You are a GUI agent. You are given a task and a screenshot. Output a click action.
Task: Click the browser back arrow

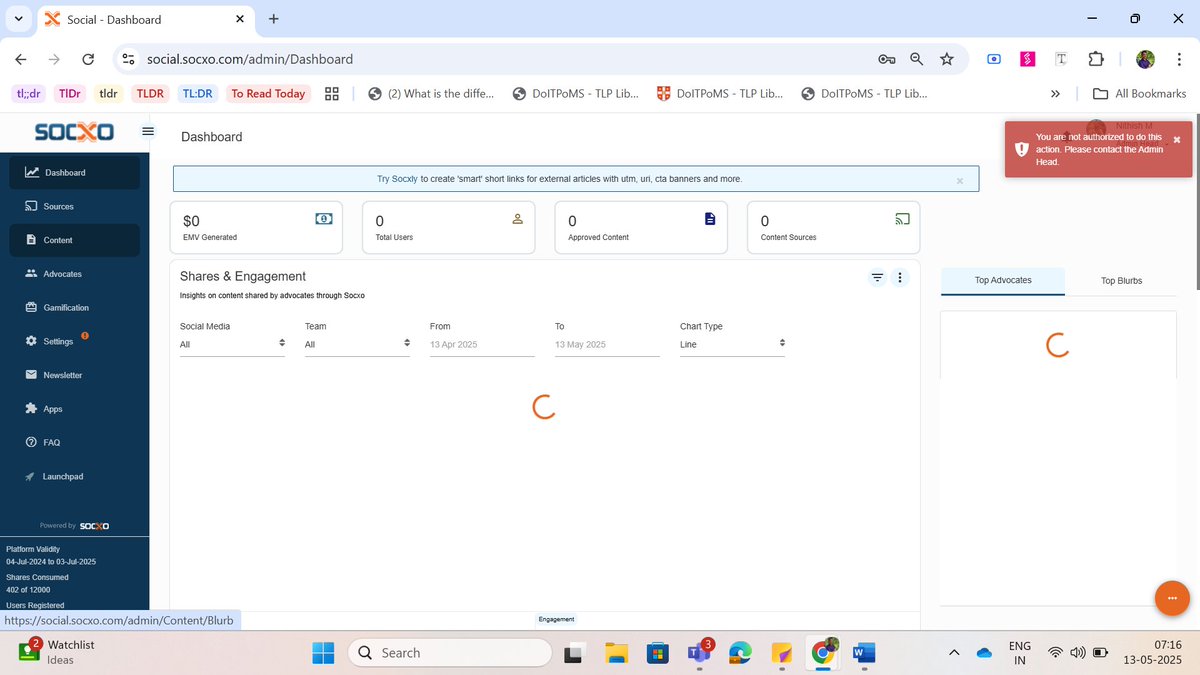pyautogui.click(x=21, y=59)
